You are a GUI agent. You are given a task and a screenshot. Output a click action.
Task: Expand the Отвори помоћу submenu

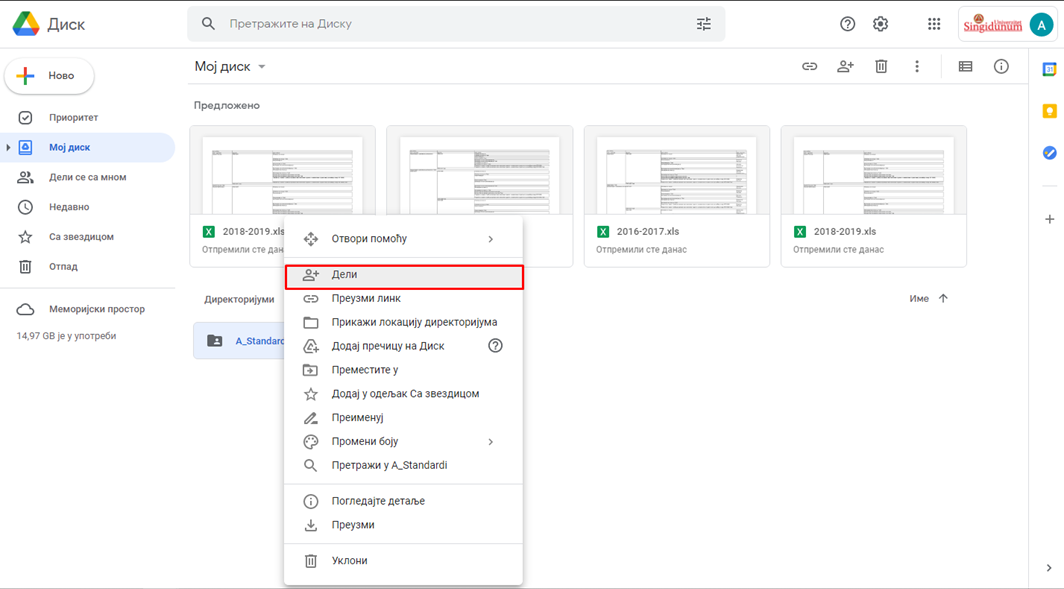pyautogui.click(x=490, y=239)
